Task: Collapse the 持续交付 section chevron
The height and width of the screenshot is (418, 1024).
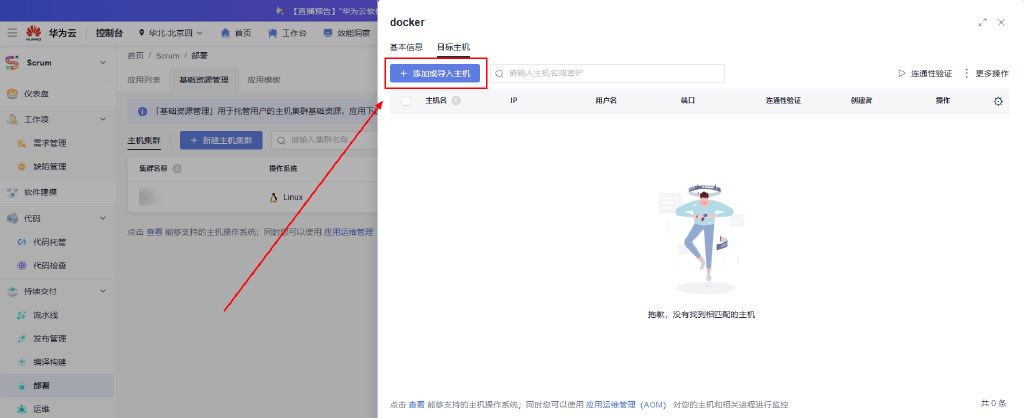Action: coord(103,291)
